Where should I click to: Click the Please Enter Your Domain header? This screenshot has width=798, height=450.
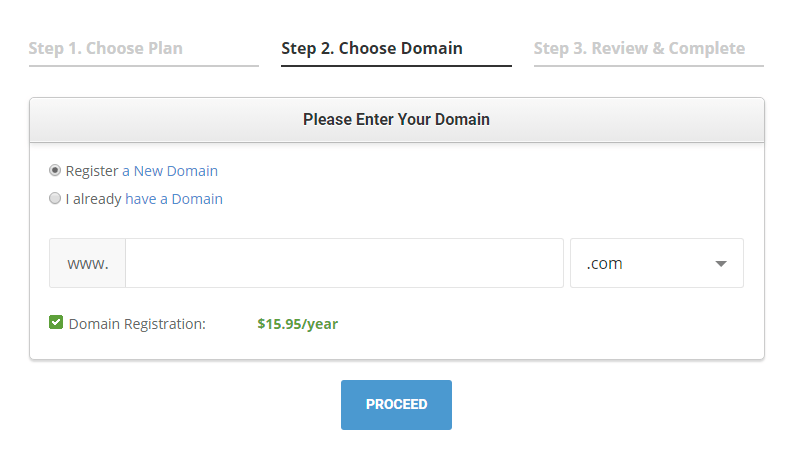pyautogui.click(x=396, y=120)
